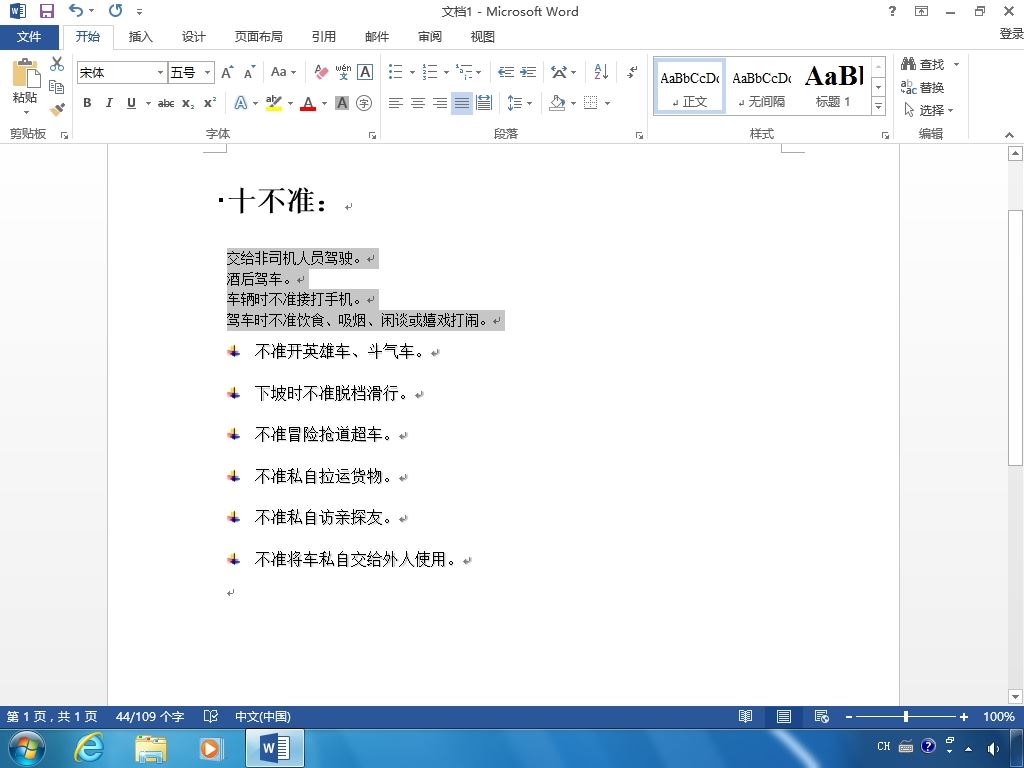Apply the 正文 style

pos(690,86)
